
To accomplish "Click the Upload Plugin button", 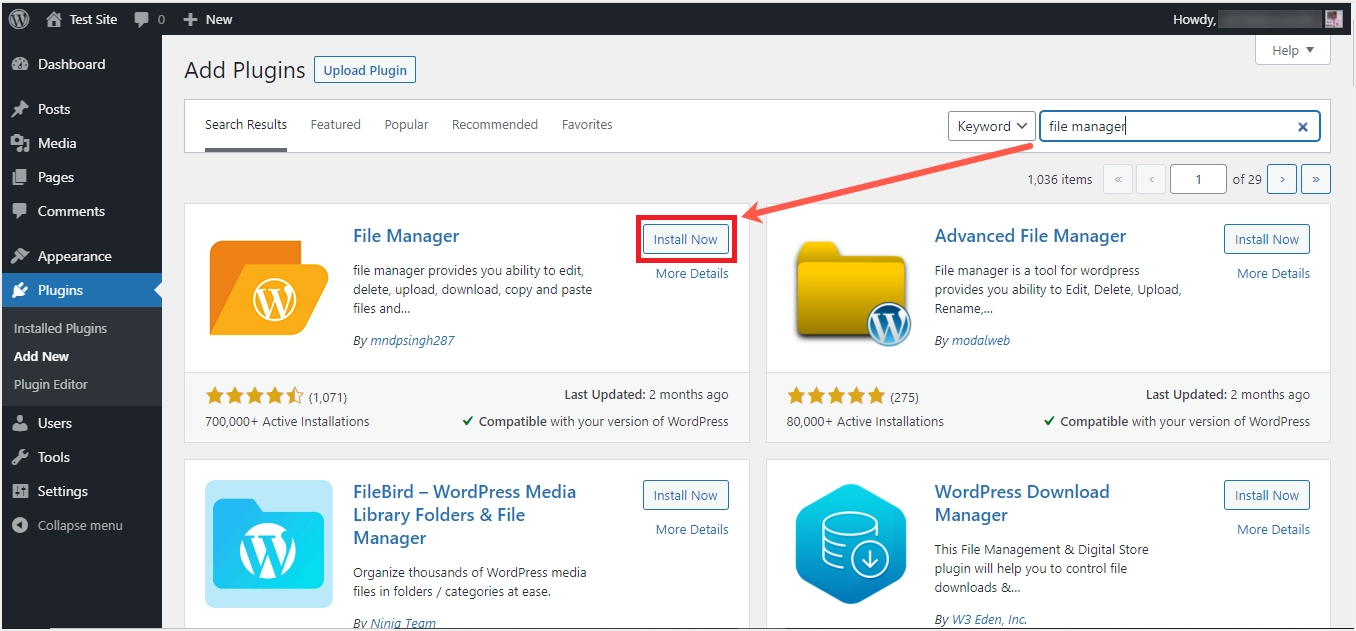I will tap(365, 70).
